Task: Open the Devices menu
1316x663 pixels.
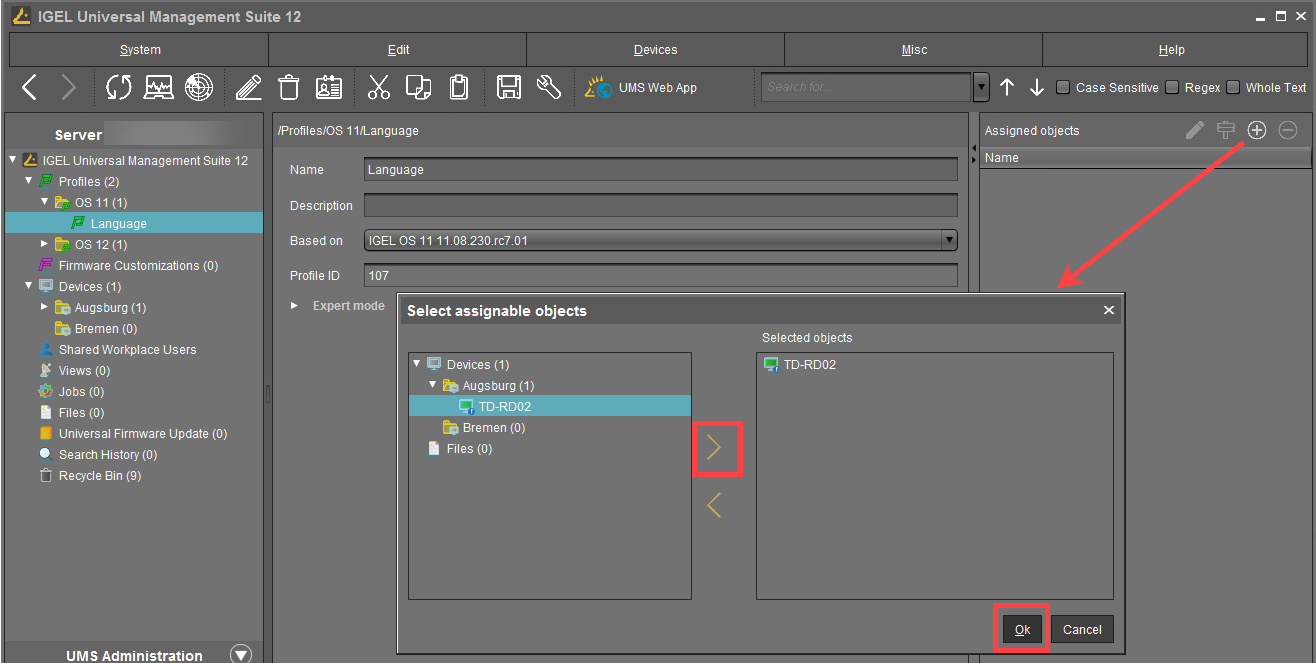Action: pyautogui.click(x=655, y=50)
